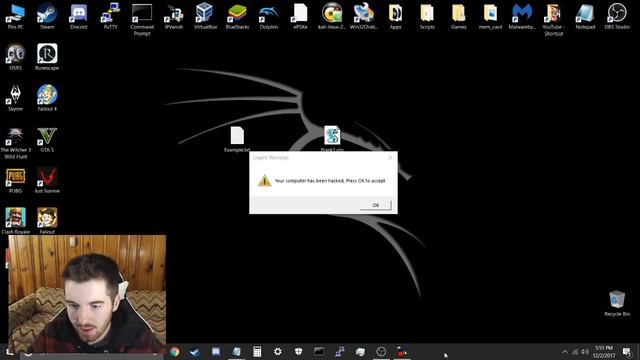Open Windows Defender shield in taskbar
Screen dimensions: 640x360
click(x=298, y=351)
